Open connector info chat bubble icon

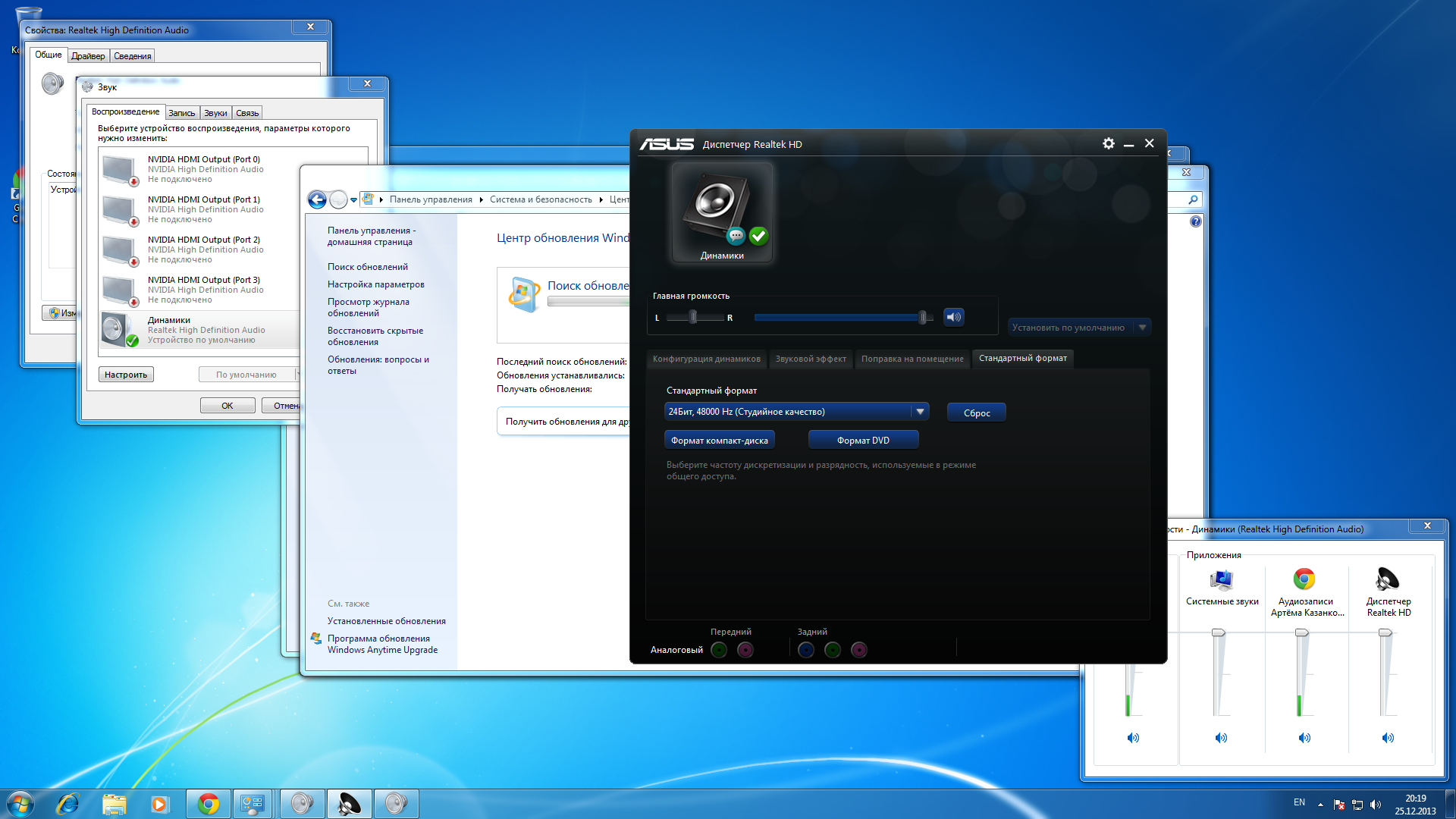736,236
